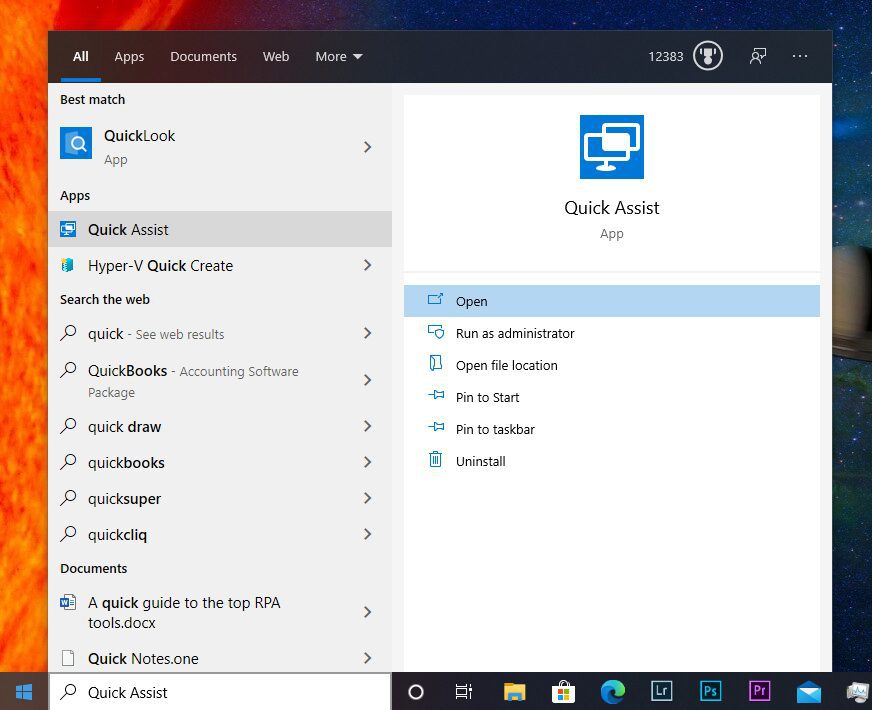Expand the QuickLook result chevron
The image size is (872, 710).
coord(367,147)
